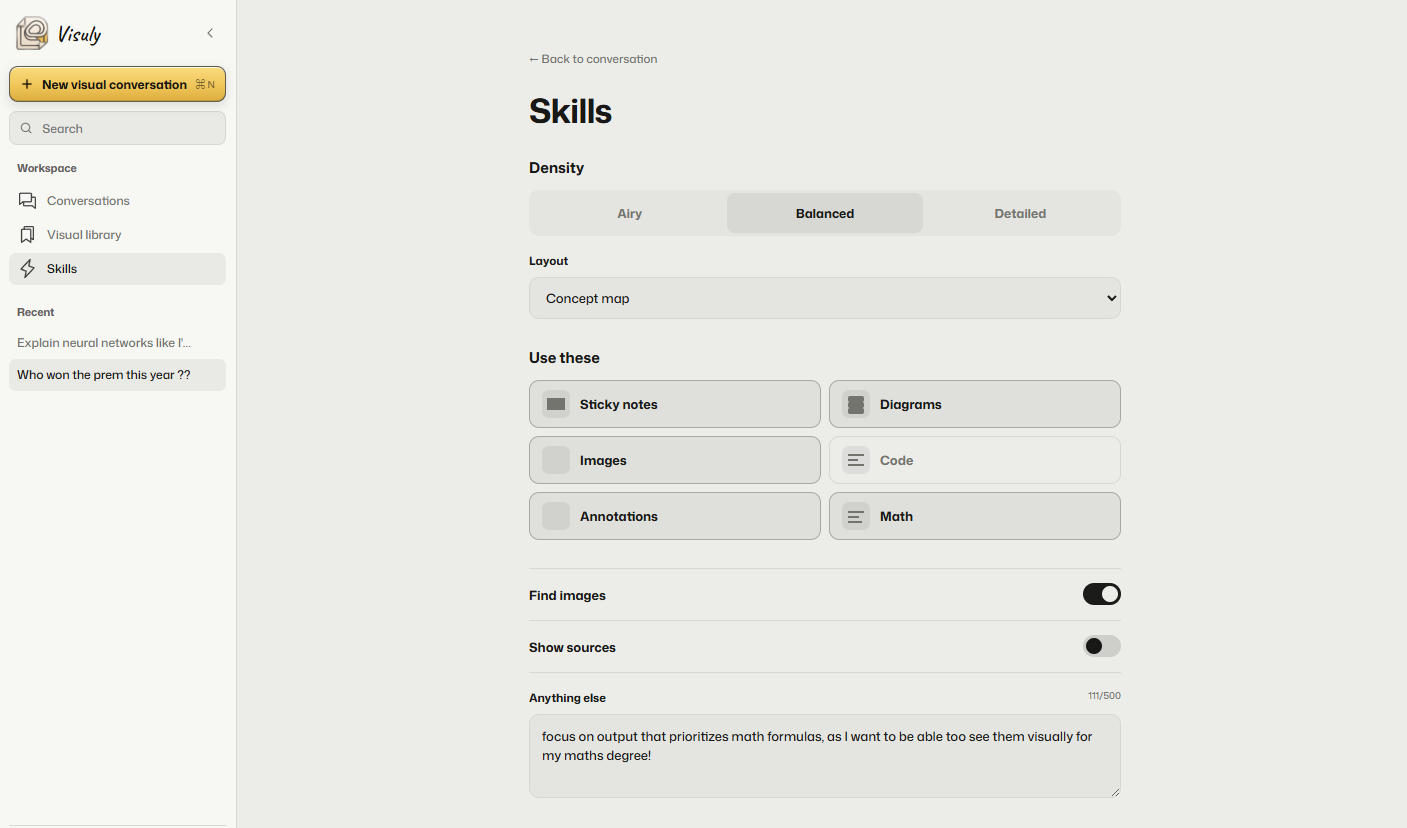Click the Skills page heading
Image resolution: width=1407 pixels, height=828 pixels.
point(570,111)
